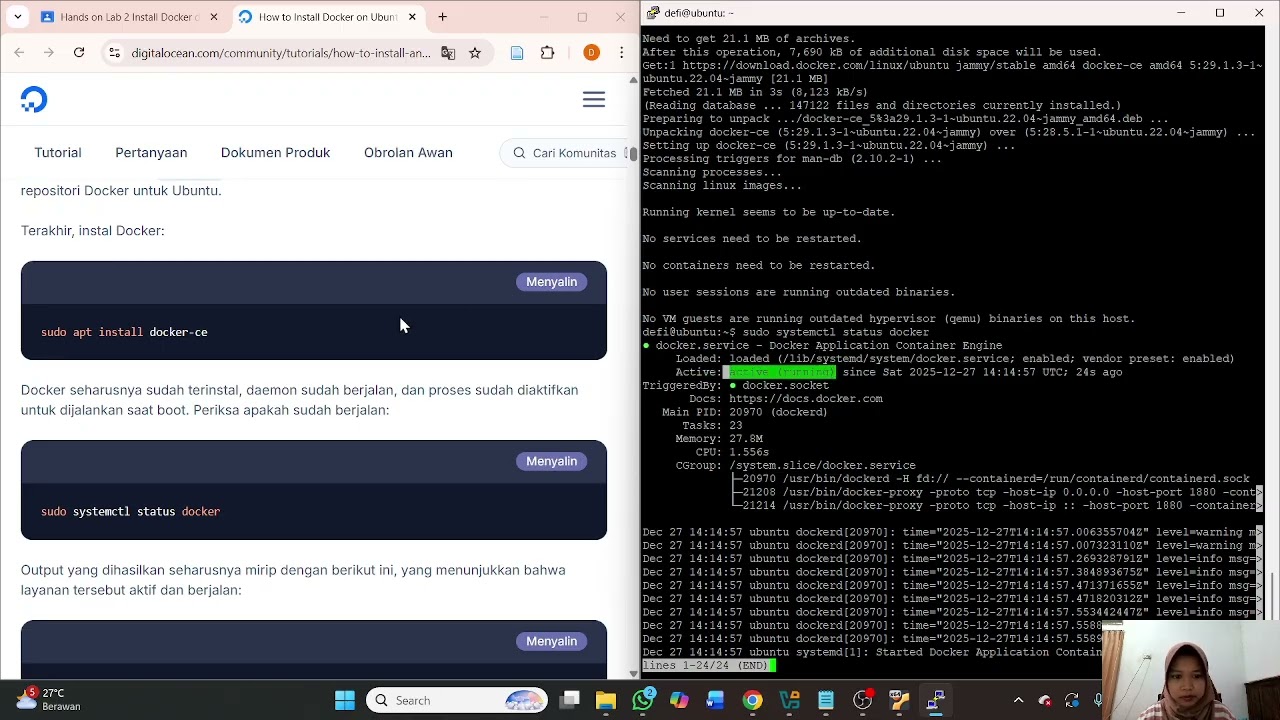Viewport: 1280px width, 720px height.
Task: Click 'No services need to be restarted.' line
Action: [752, 239]
